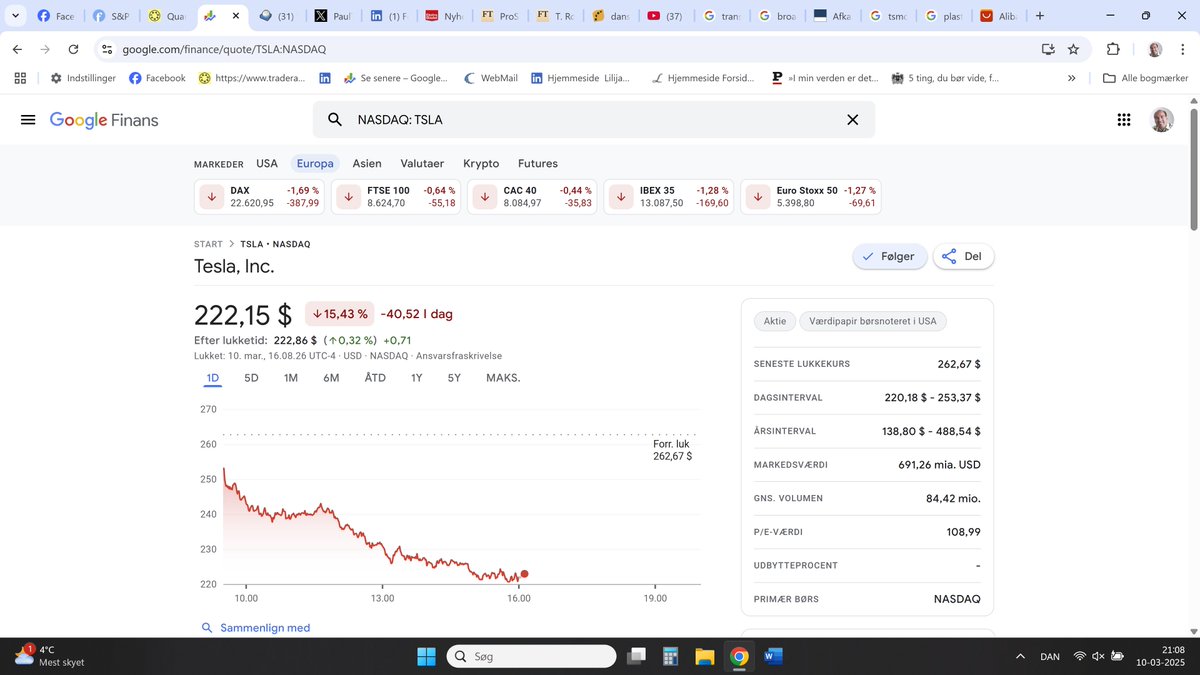Click the Værdipapir børsnoteret i USA chip

click(x=873, y=322)
